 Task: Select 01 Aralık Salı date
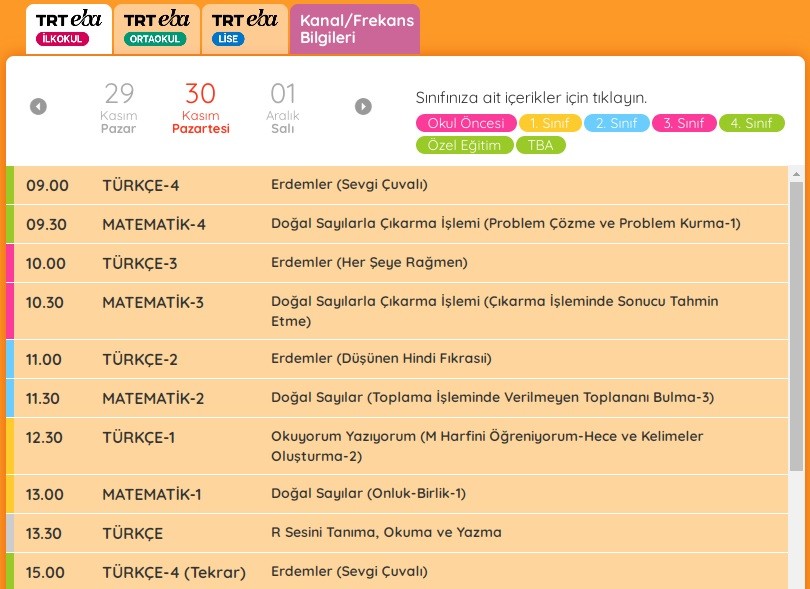[283, 107]
